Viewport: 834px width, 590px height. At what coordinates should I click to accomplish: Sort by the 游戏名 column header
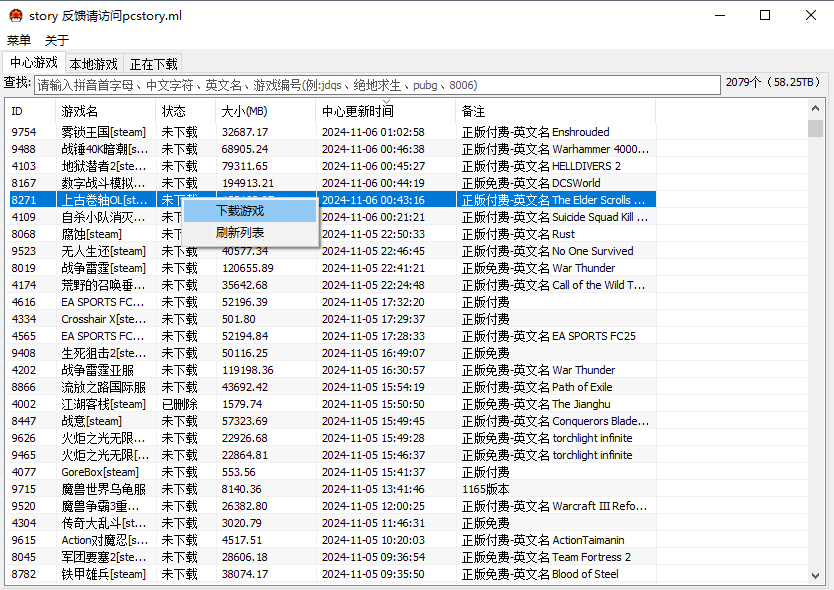coord(105,111)
